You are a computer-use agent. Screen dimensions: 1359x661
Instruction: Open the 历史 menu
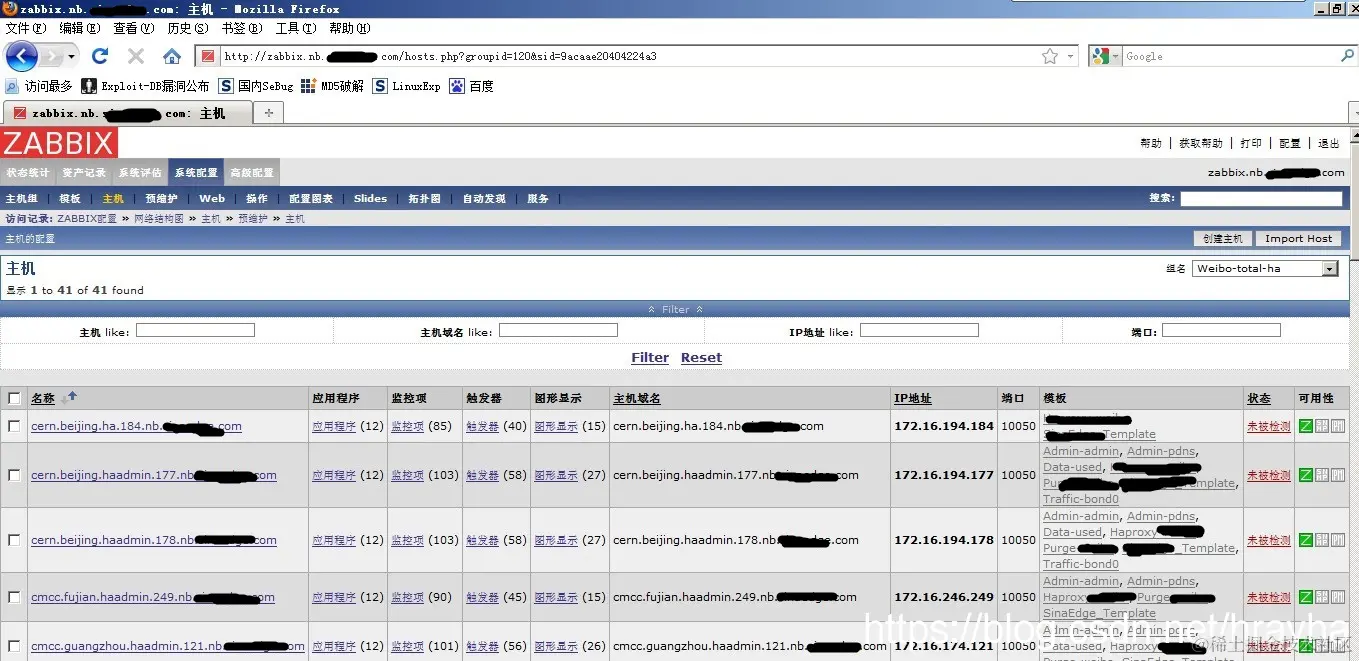187,28
